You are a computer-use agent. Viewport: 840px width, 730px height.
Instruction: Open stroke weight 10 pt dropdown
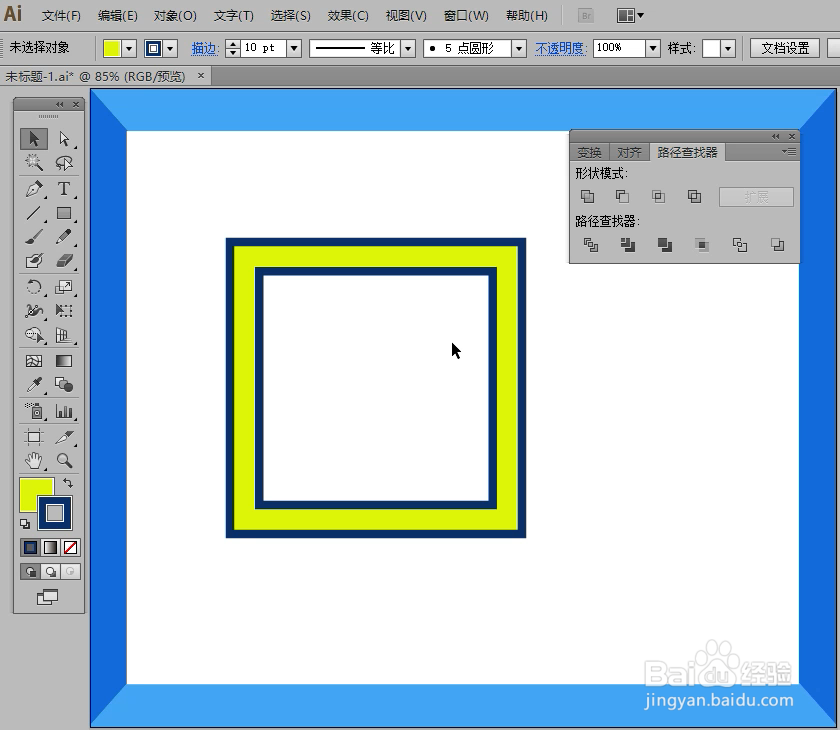tap(294, 48)
